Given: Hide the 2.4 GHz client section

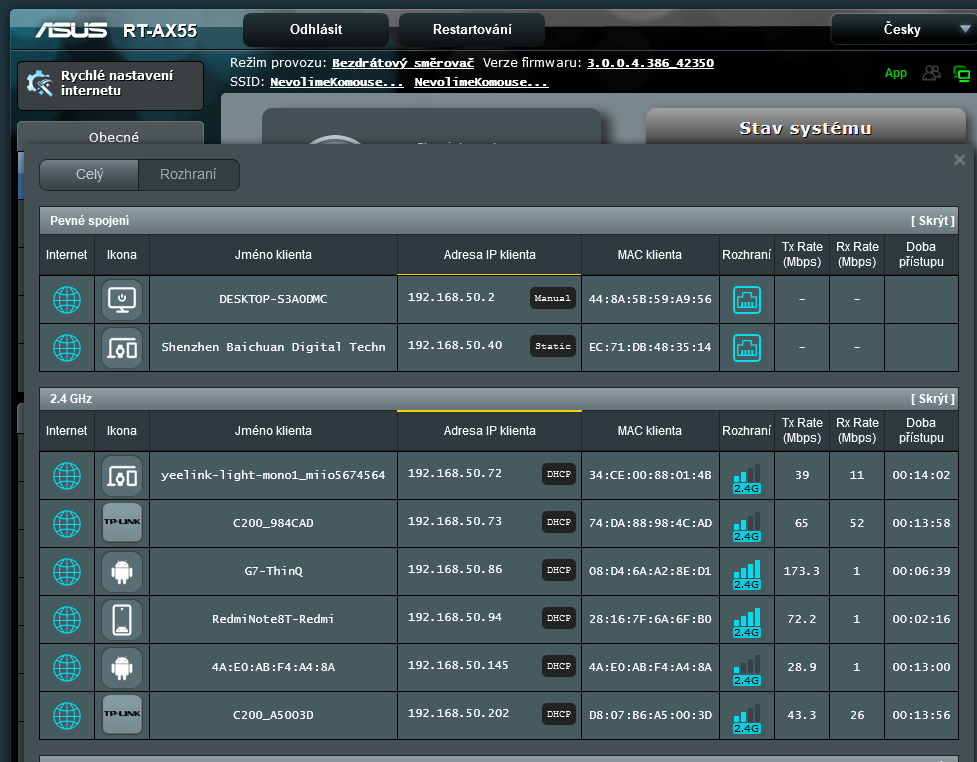Looking at the screenshot, I should pos(932,399).
